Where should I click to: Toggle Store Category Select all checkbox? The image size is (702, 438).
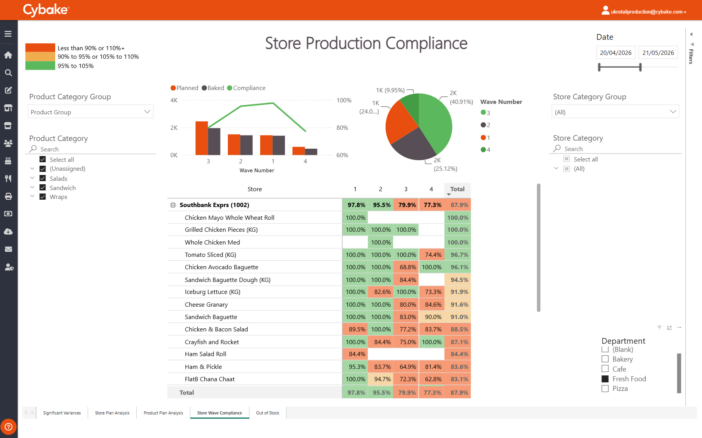coord(566,159)
